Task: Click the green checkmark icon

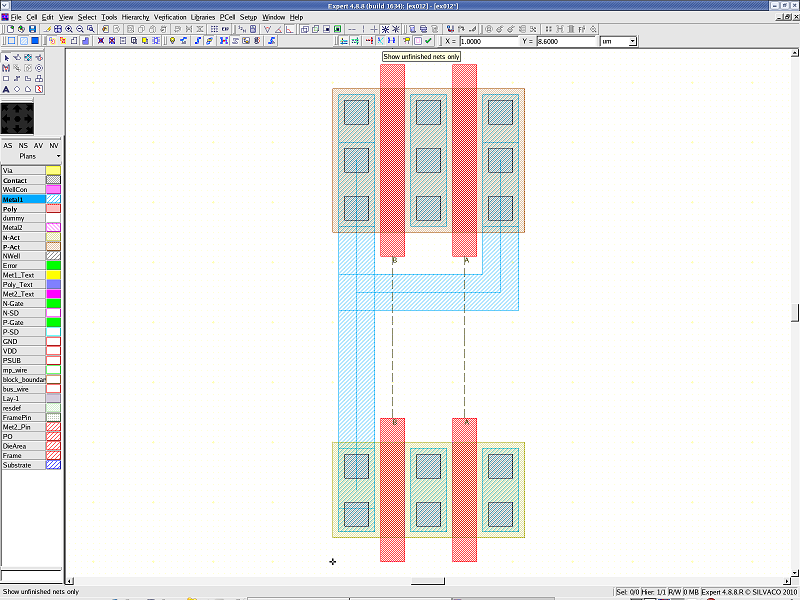Action: tap(428, 41)
